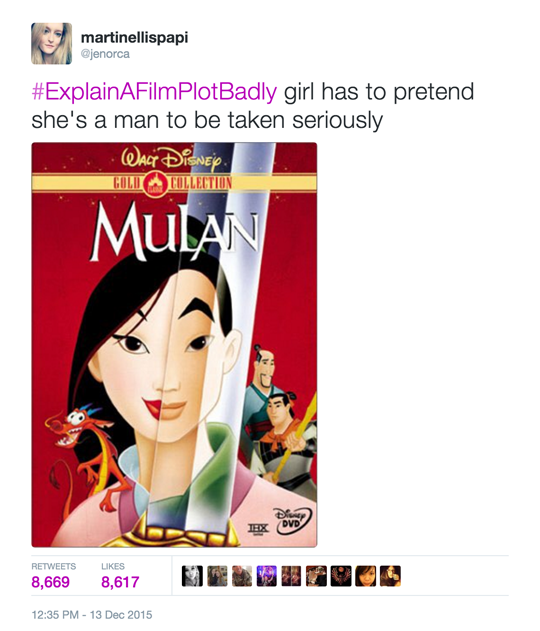540x631 pixels.
Task: View the 8,617 likes list
Action: [120, 582]
